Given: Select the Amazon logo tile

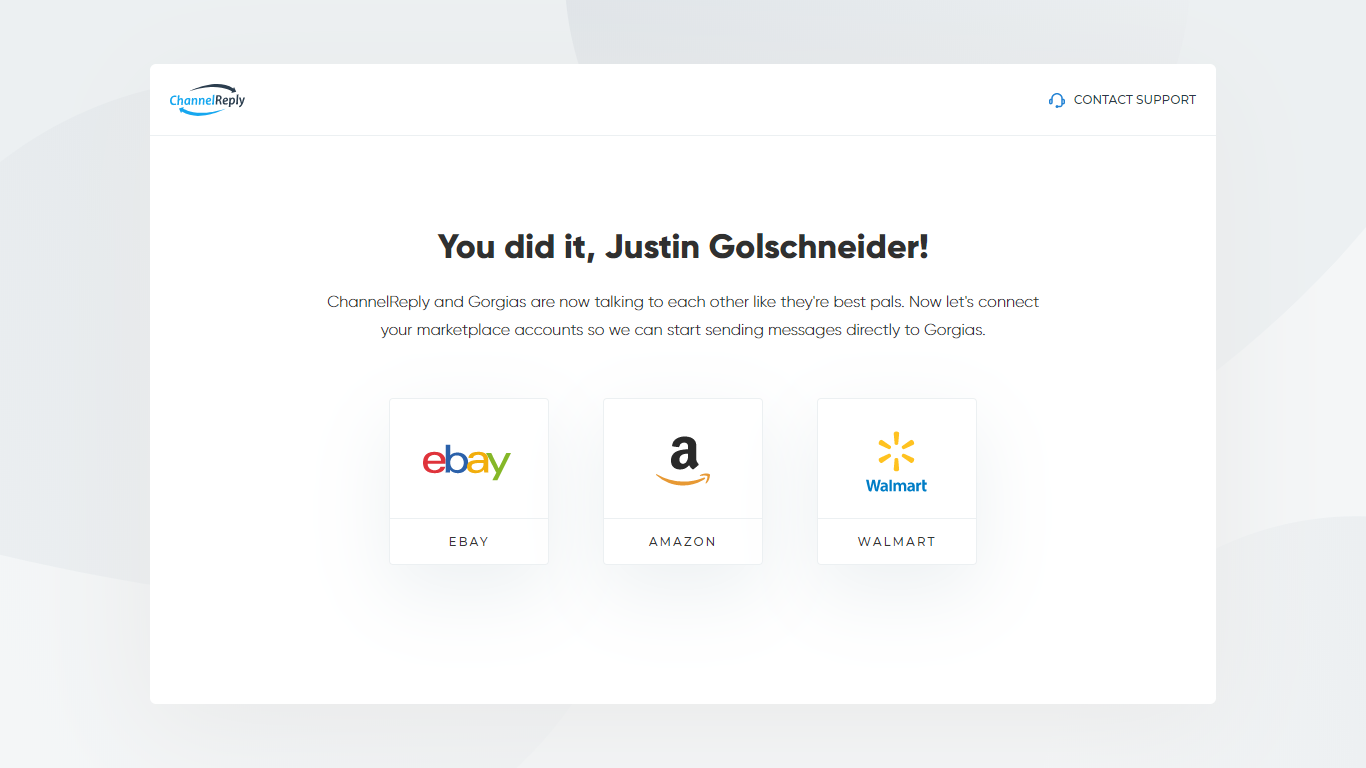Looking at the screenshot, I should click(683, 459).
